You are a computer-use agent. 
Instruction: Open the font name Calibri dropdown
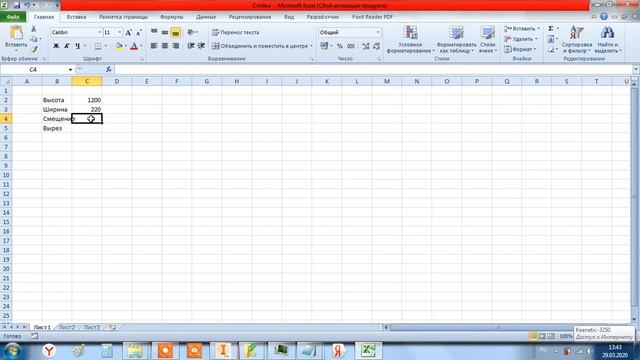[99, 32]
